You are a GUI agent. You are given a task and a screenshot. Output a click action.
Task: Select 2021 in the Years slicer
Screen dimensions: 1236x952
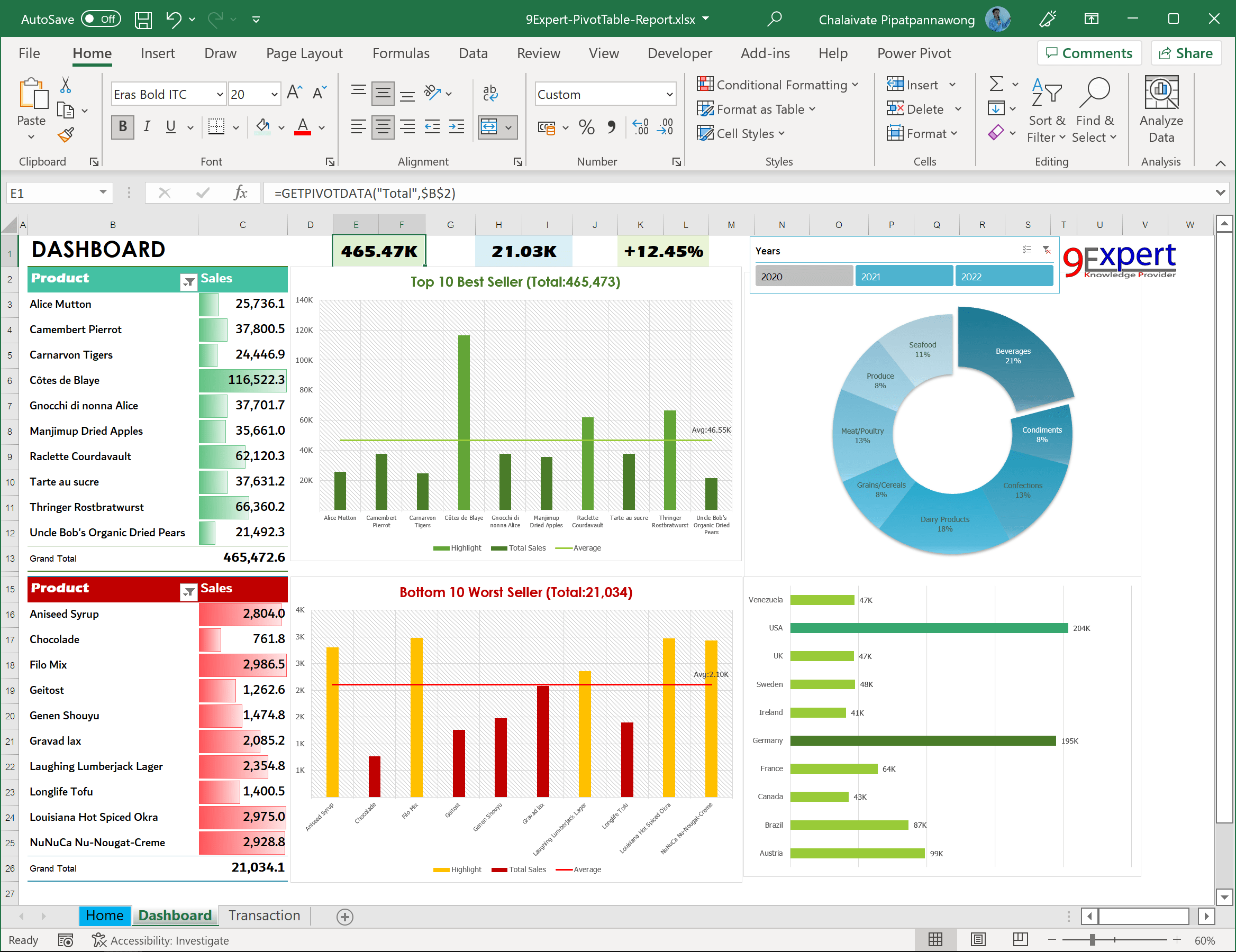point(904,276)
